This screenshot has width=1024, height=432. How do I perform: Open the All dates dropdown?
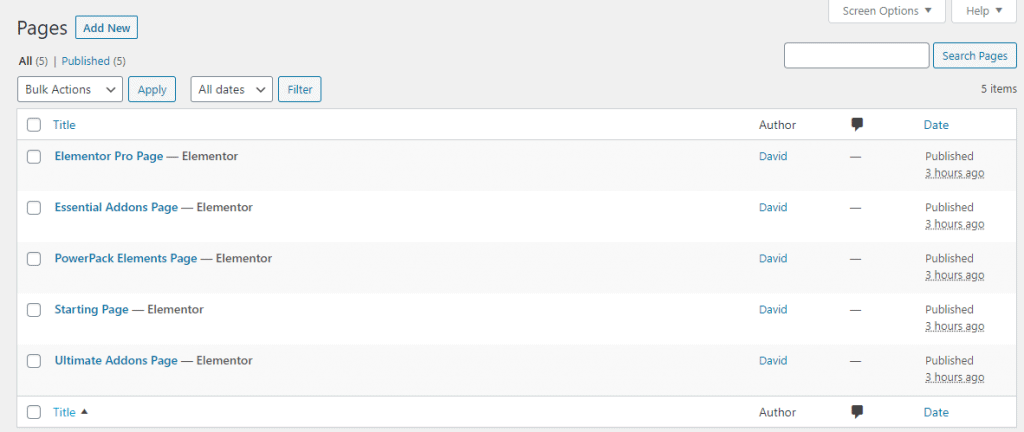(231, 89)
